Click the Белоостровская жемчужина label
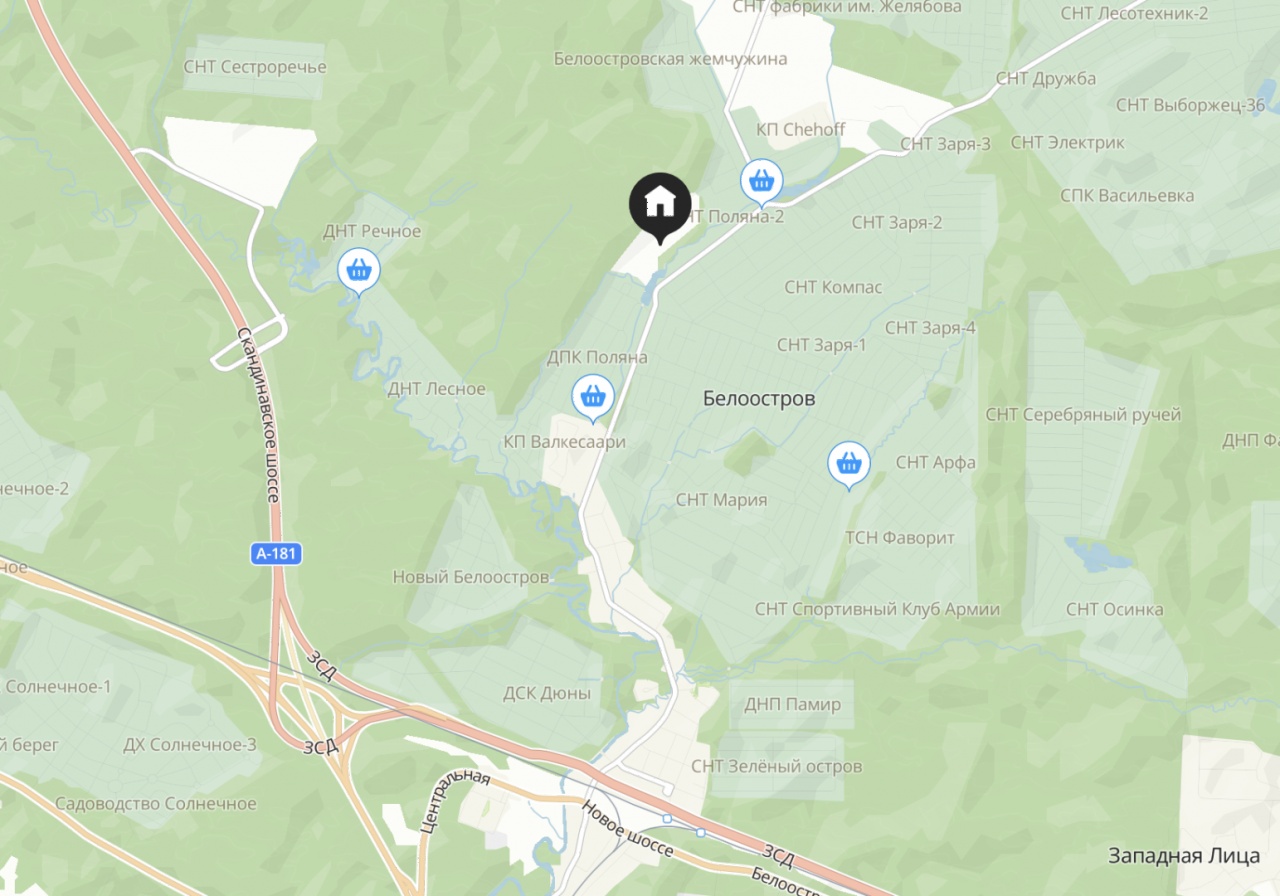 tap(670, 59)
